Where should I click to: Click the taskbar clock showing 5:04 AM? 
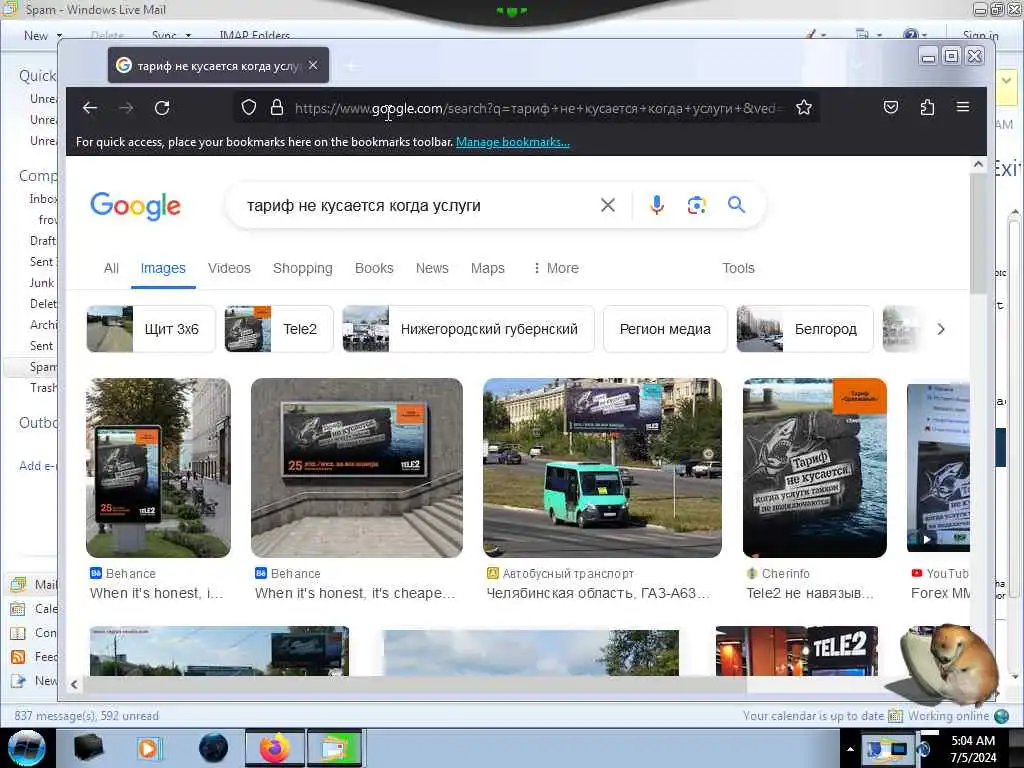click(x=973, y=749)
